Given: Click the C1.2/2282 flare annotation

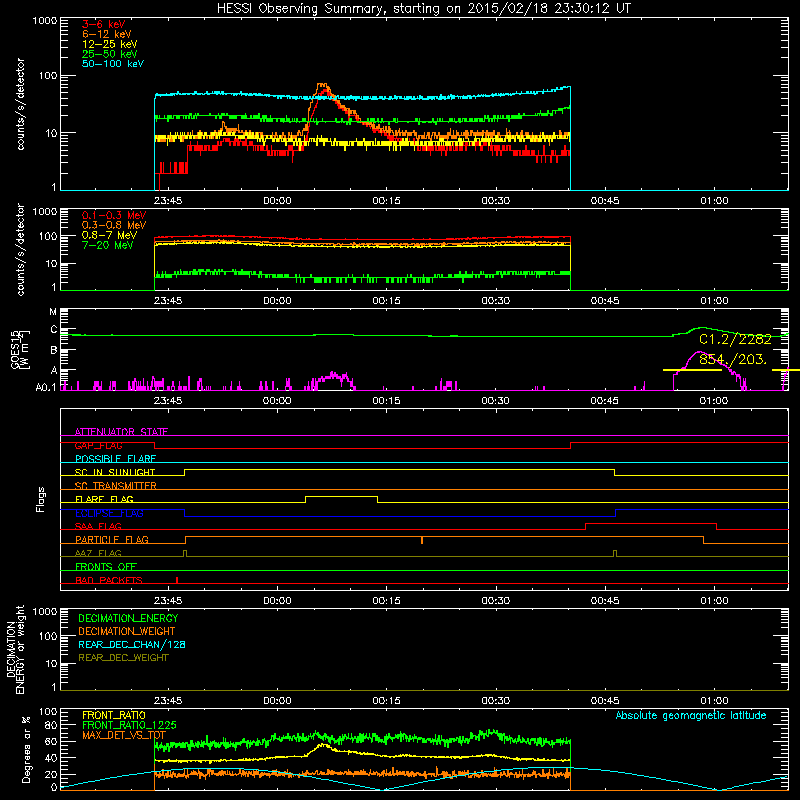Looking at the screenshot, I should tap(735, 339).
